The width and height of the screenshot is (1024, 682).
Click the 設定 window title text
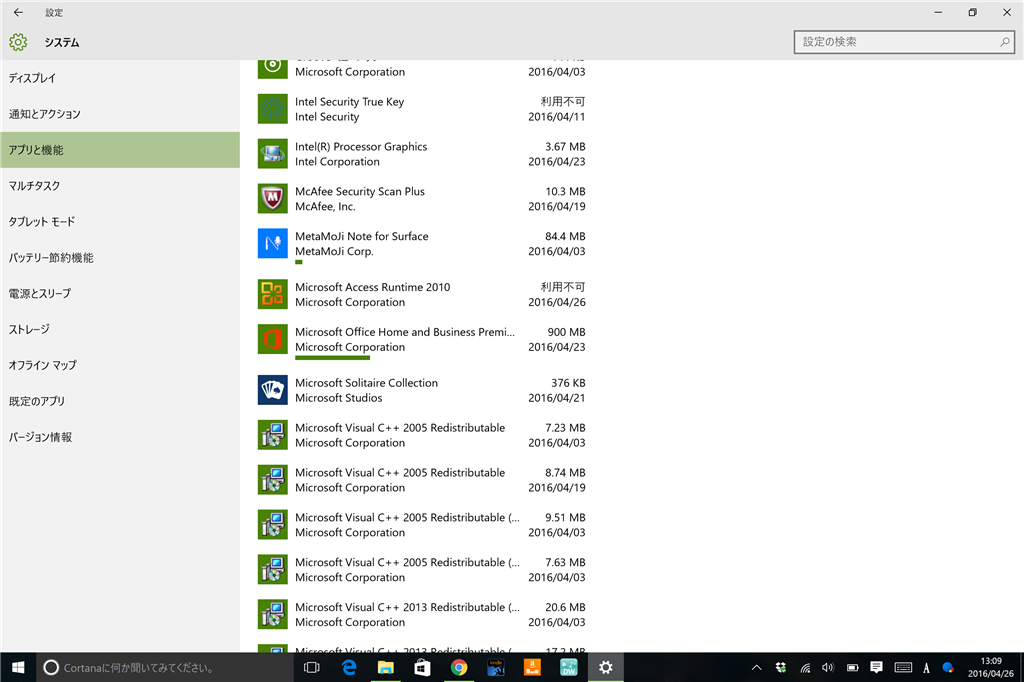[54, 12]
